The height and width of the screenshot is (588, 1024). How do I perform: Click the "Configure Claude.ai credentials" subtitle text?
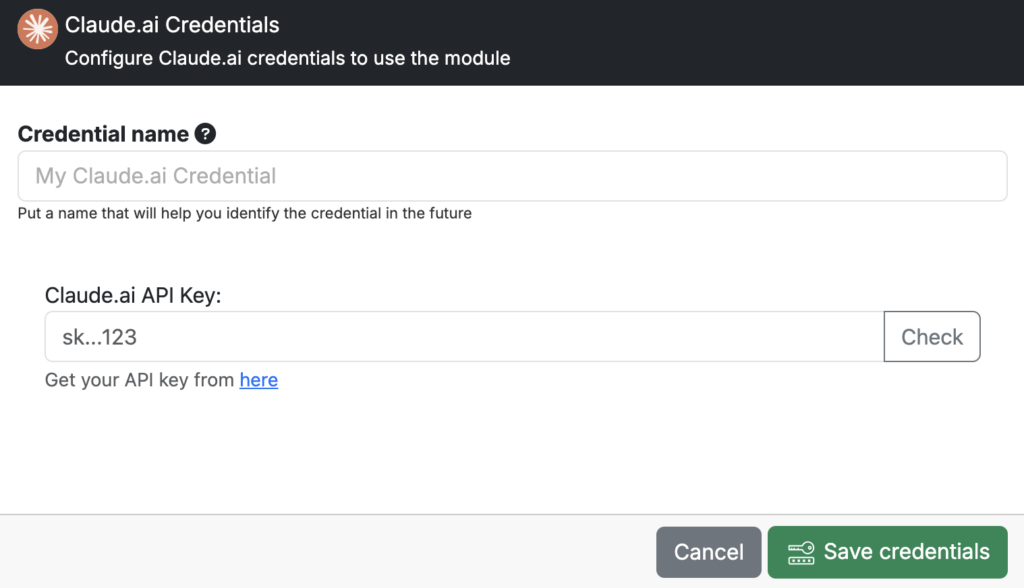pos(287,58)
